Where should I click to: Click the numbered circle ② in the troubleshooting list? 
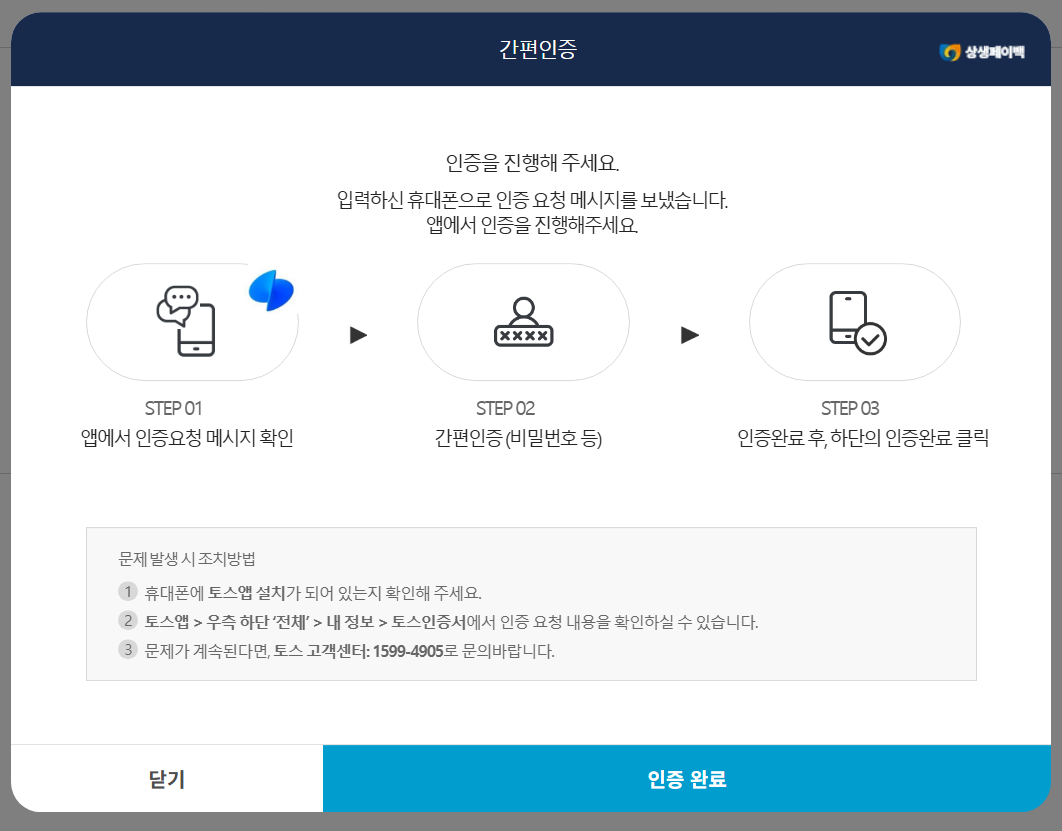click(x=128, y=620)
